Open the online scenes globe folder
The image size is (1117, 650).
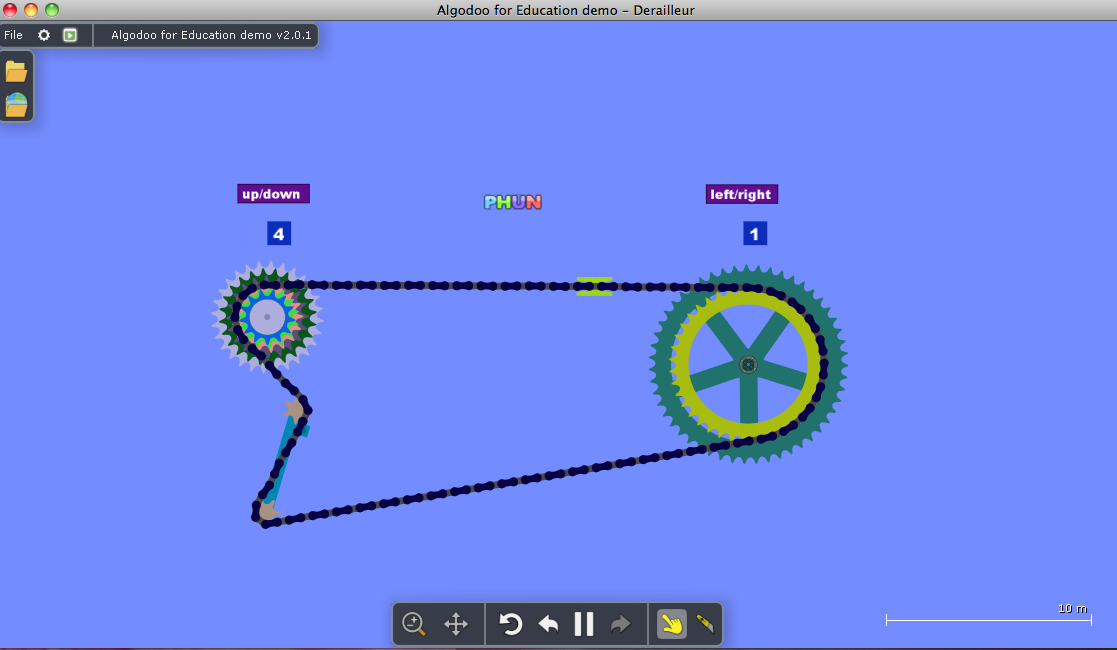(x=16, y=104)
